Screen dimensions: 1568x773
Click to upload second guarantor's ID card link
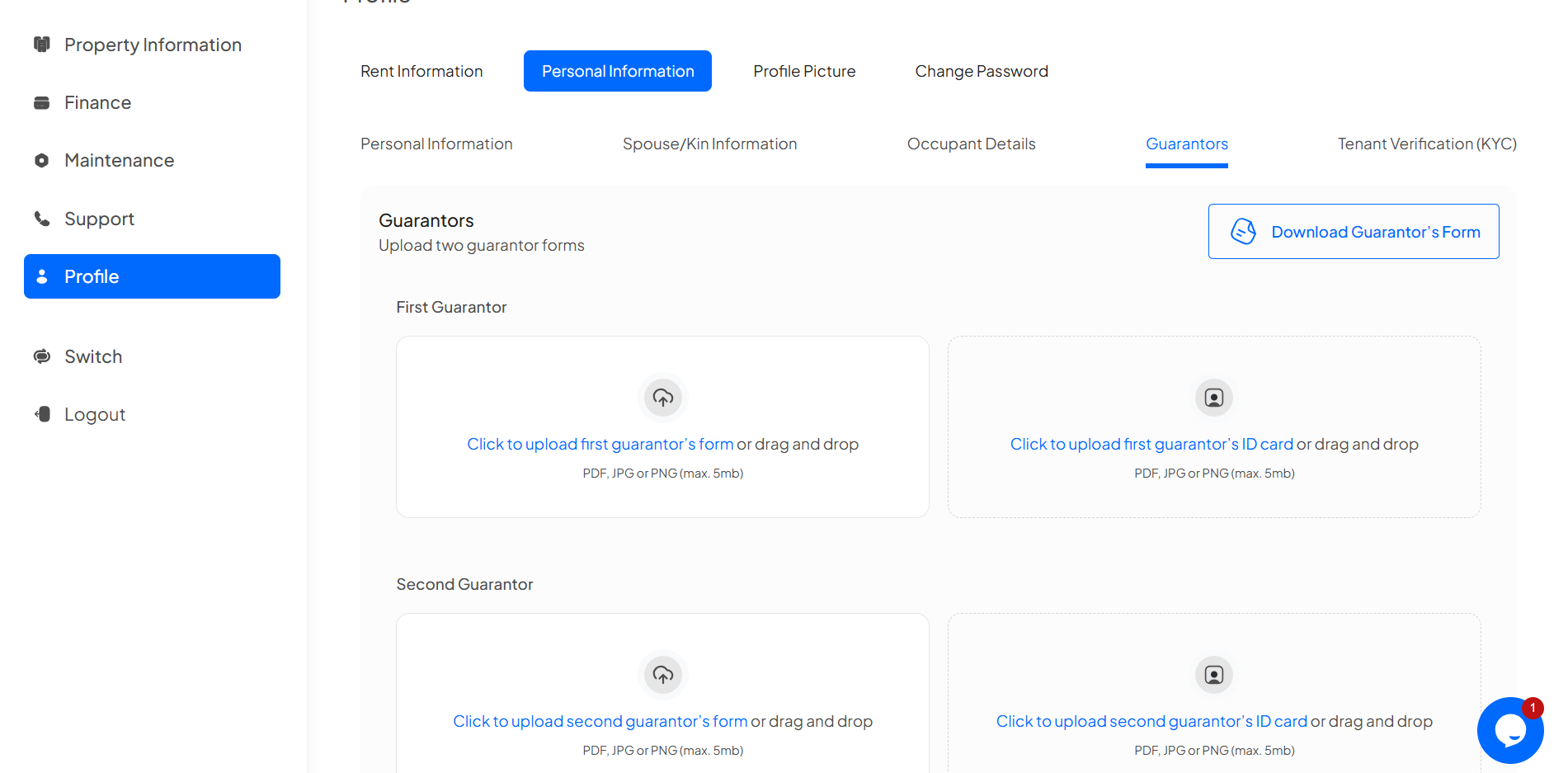(x=1151, y=721)
